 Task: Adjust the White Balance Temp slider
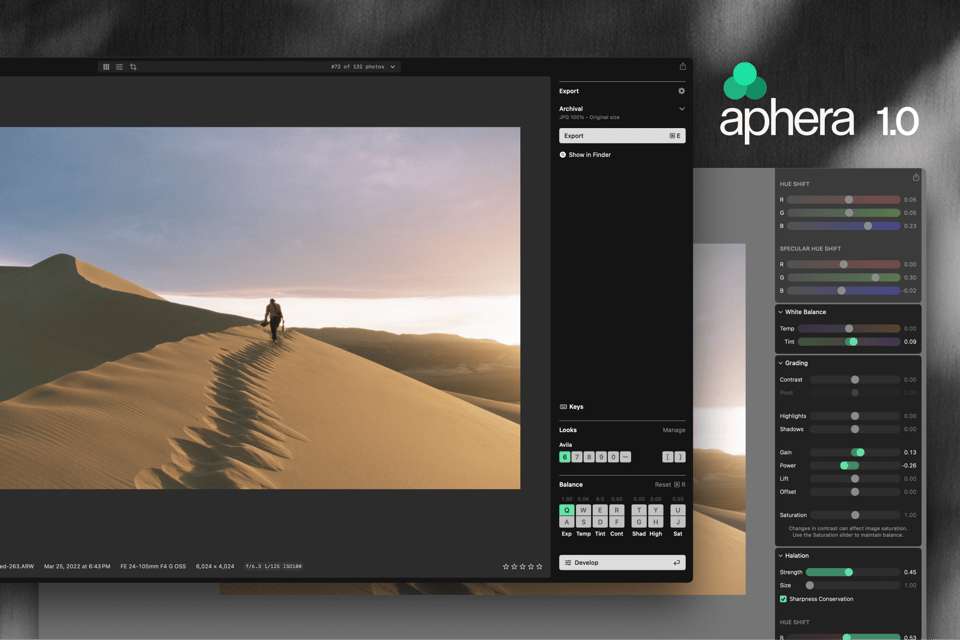click(x=849, y=329)
